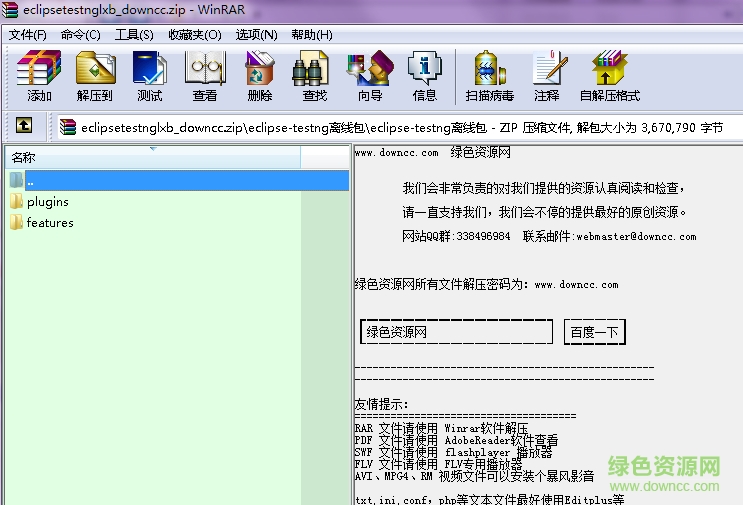Click the archive path address field
The height and width of the screenshot is (505, 743).
click(x=398, y=127)
